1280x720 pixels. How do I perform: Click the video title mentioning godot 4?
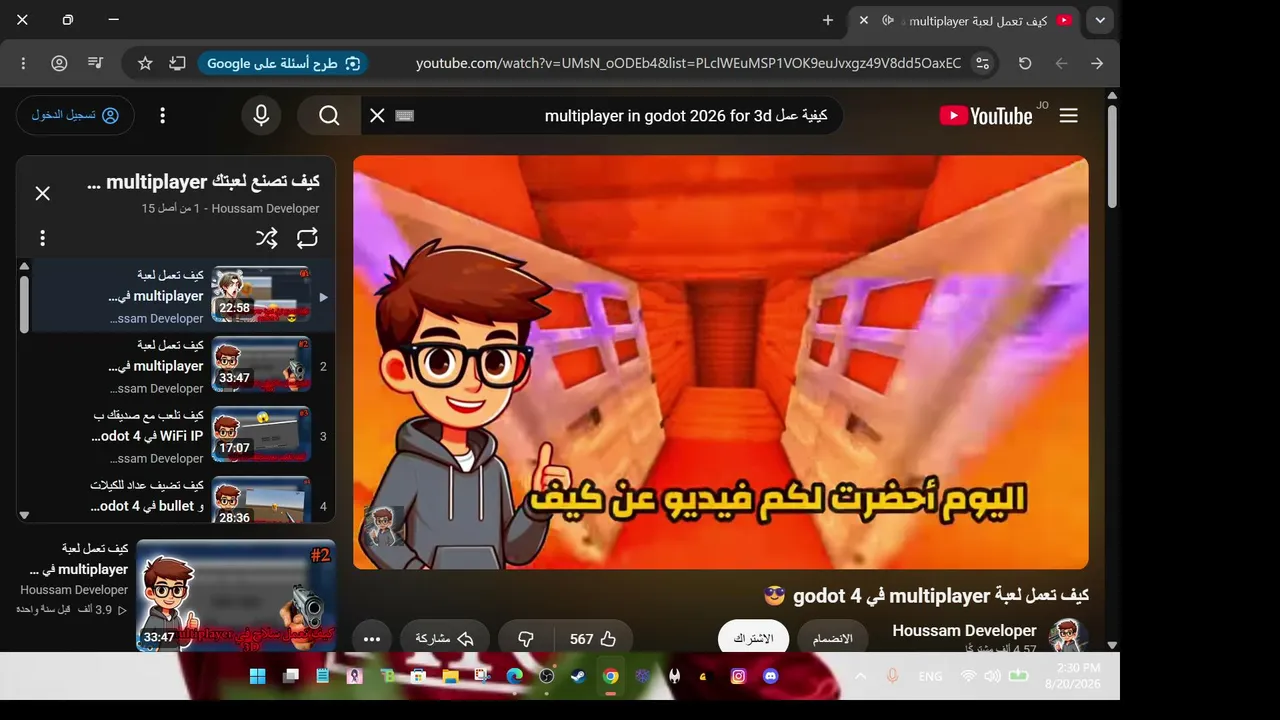[x=926, y=596]
